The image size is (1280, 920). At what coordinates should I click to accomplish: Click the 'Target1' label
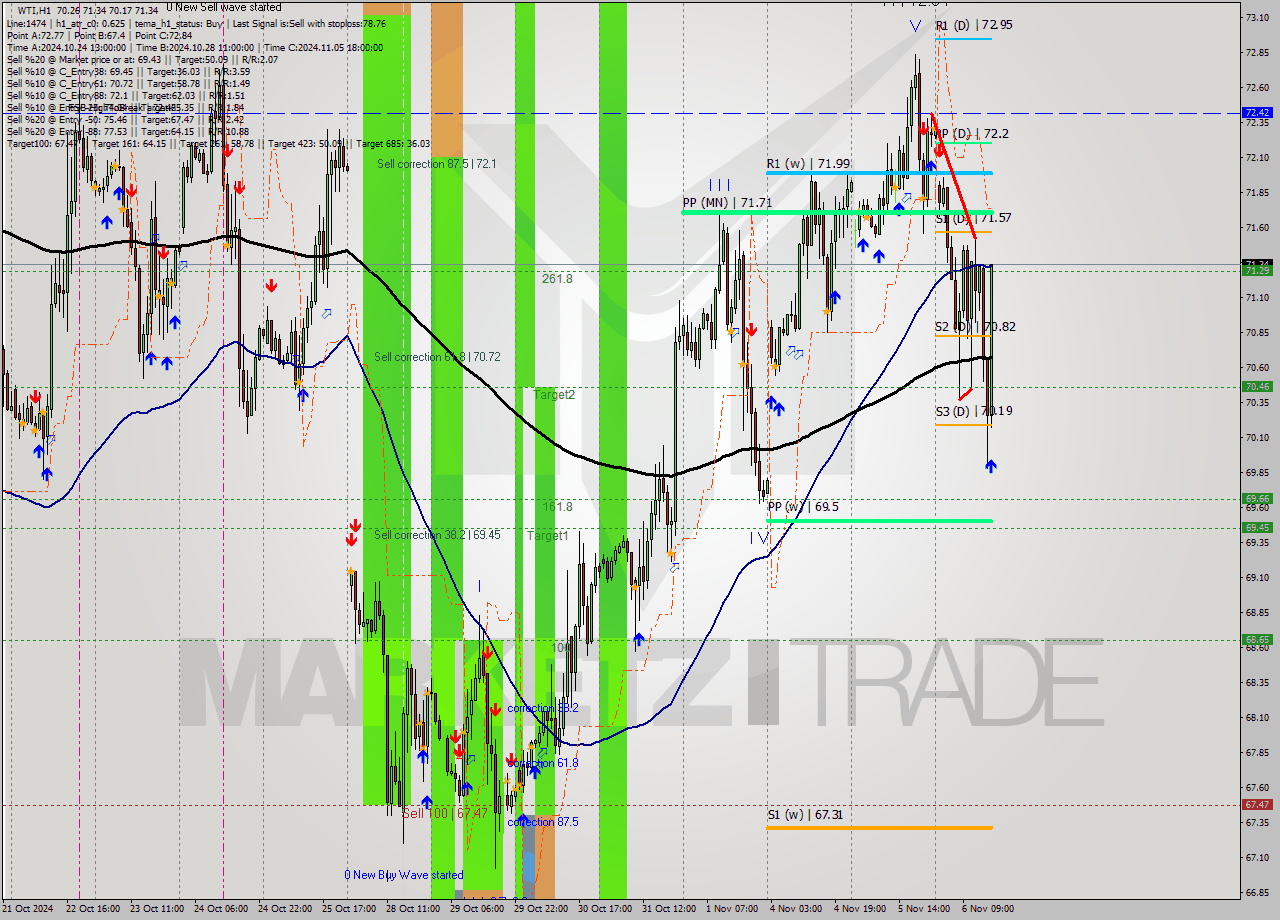coord(547,536)
